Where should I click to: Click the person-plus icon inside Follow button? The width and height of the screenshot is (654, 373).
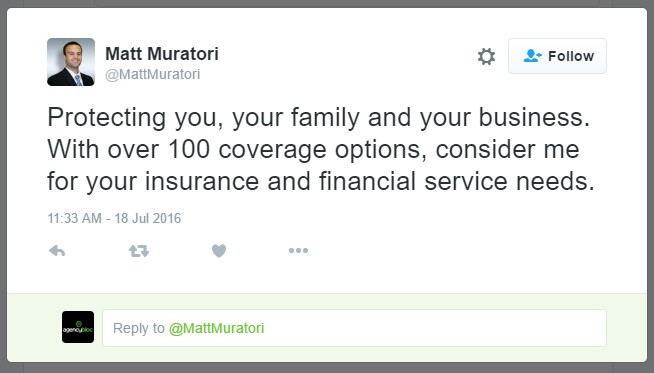pos(532,55)
